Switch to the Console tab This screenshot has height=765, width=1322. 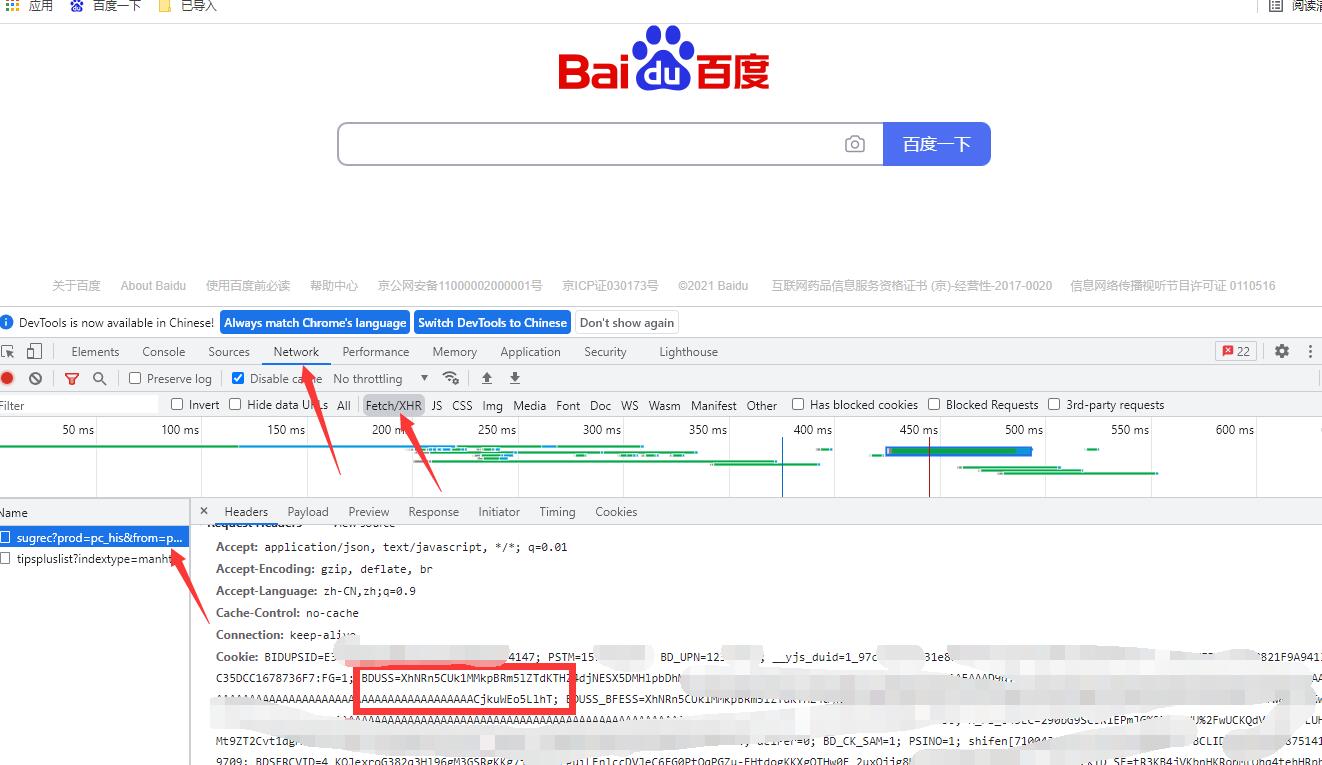point(164,352)
